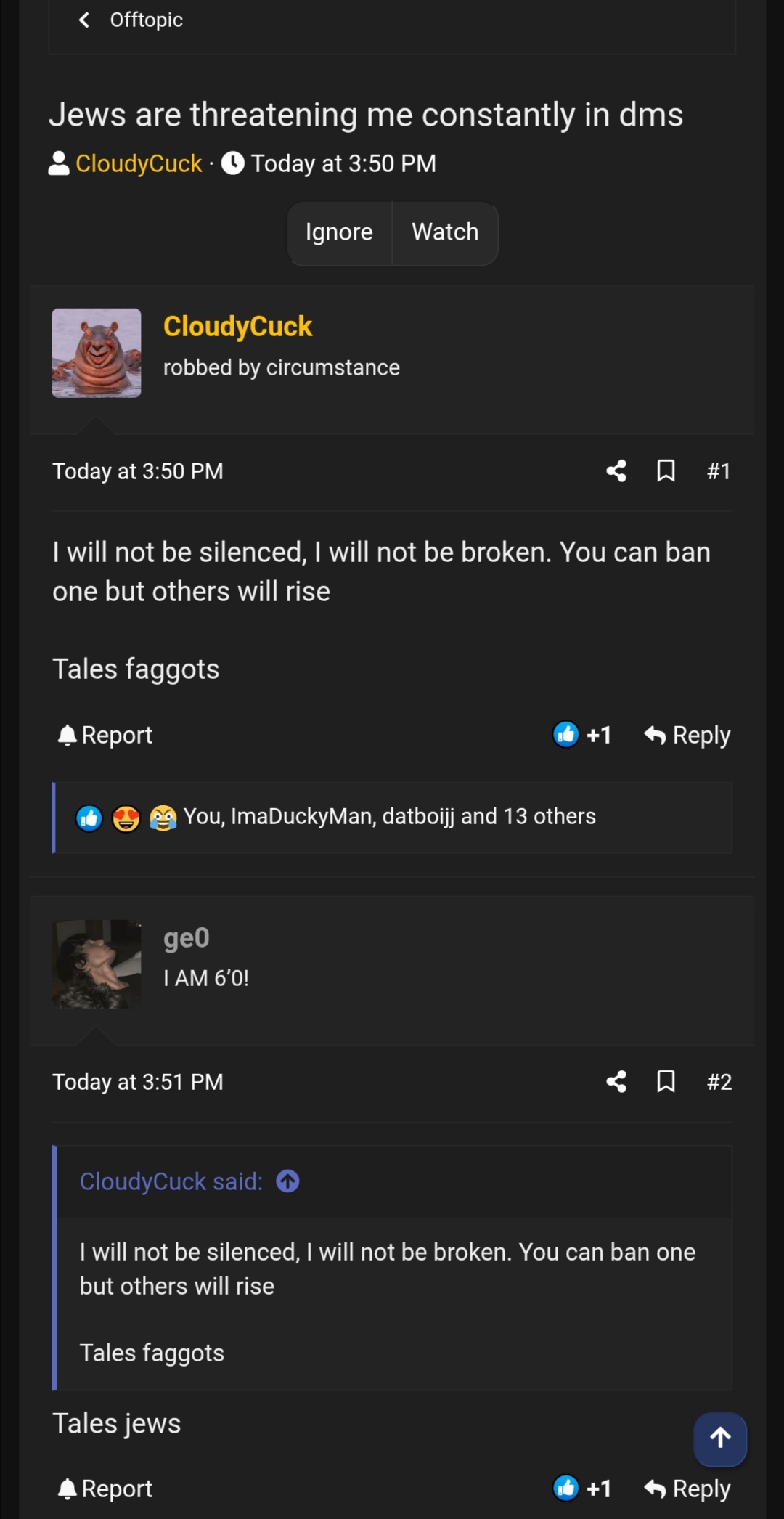Select the thumbs-up reaction icon in the reactions bar

pos(89,816)
